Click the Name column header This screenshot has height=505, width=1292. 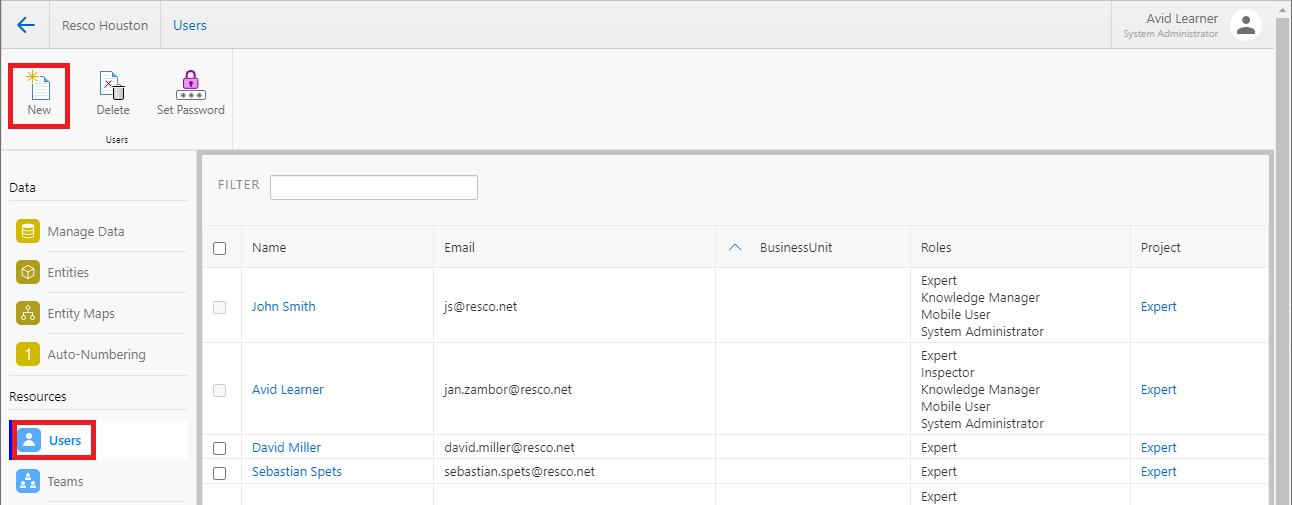point(269,248)
